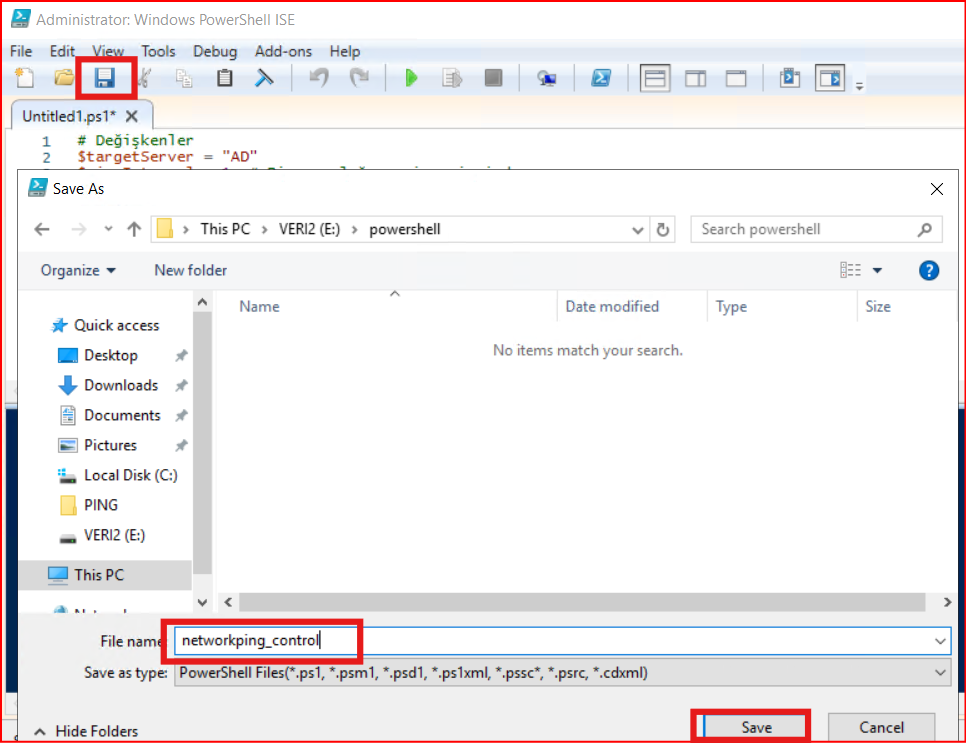The height and width of the screenshot is (743, 966).
Task: Click the Open folder toolbar icon
Action: pos(64,78)
